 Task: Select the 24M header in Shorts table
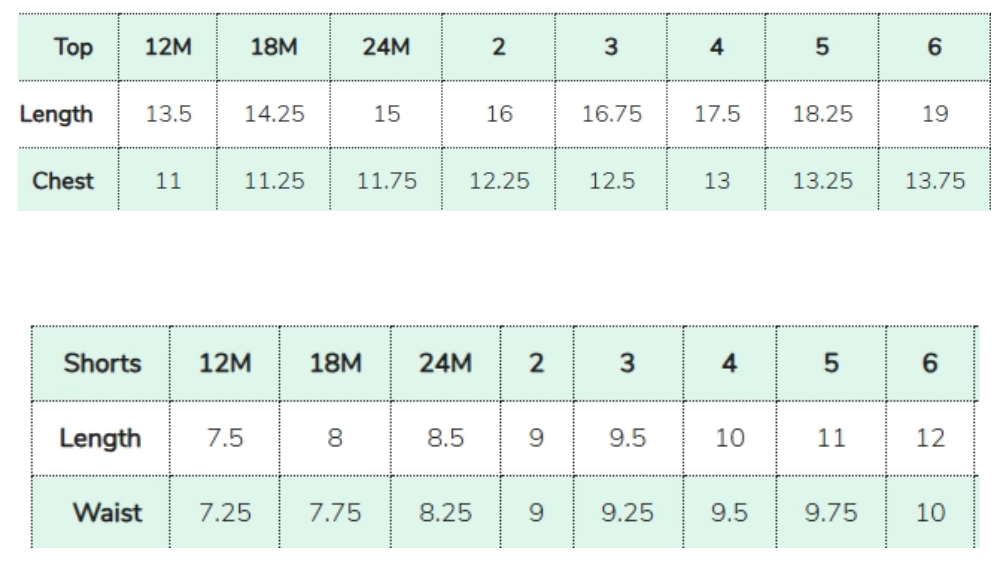click(445, 363)
